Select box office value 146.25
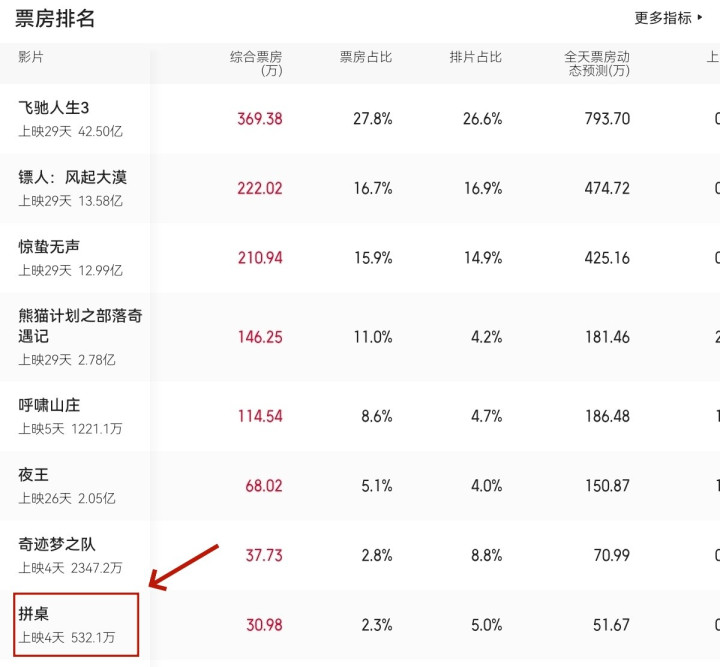 click(x=260, y=337)
